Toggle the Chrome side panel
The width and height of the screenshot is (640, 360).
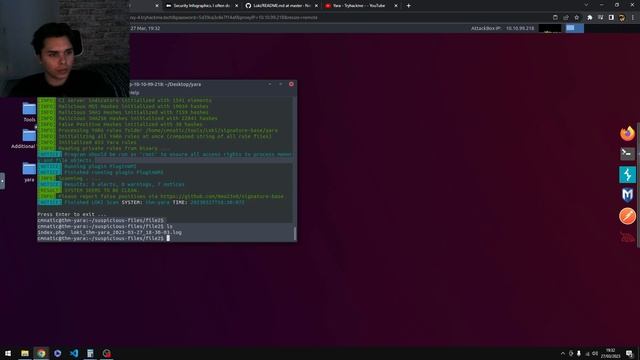(611, 18)
